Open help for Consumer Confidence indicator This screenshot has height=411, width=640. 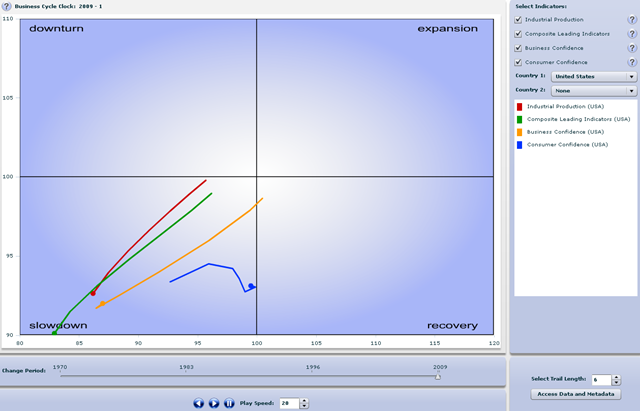click(631, 62)
